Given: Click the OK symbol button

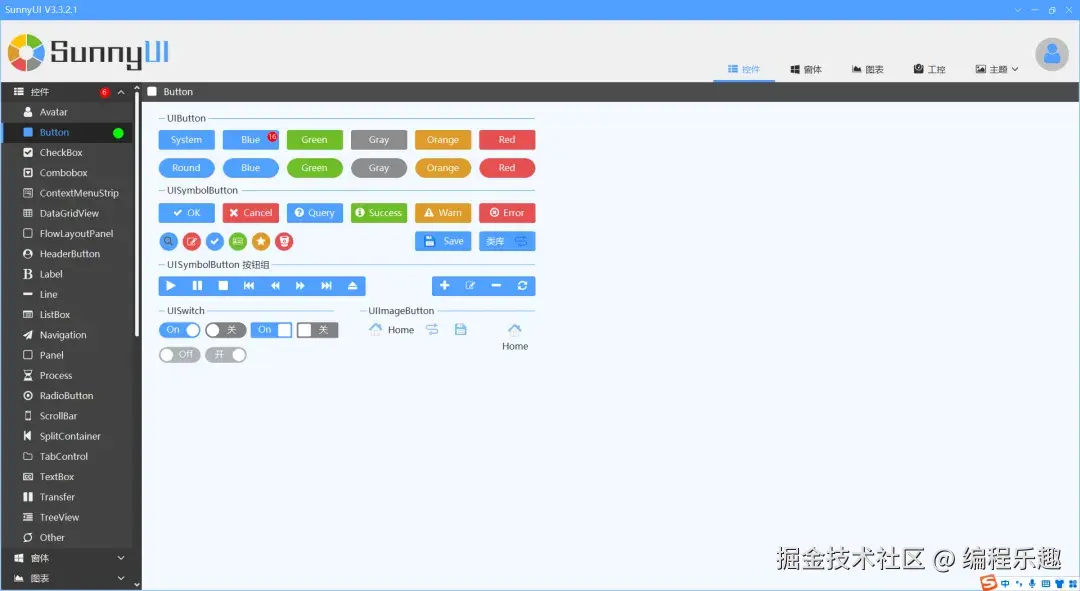Looking at the screenshot, I should [x=187, y=213].
